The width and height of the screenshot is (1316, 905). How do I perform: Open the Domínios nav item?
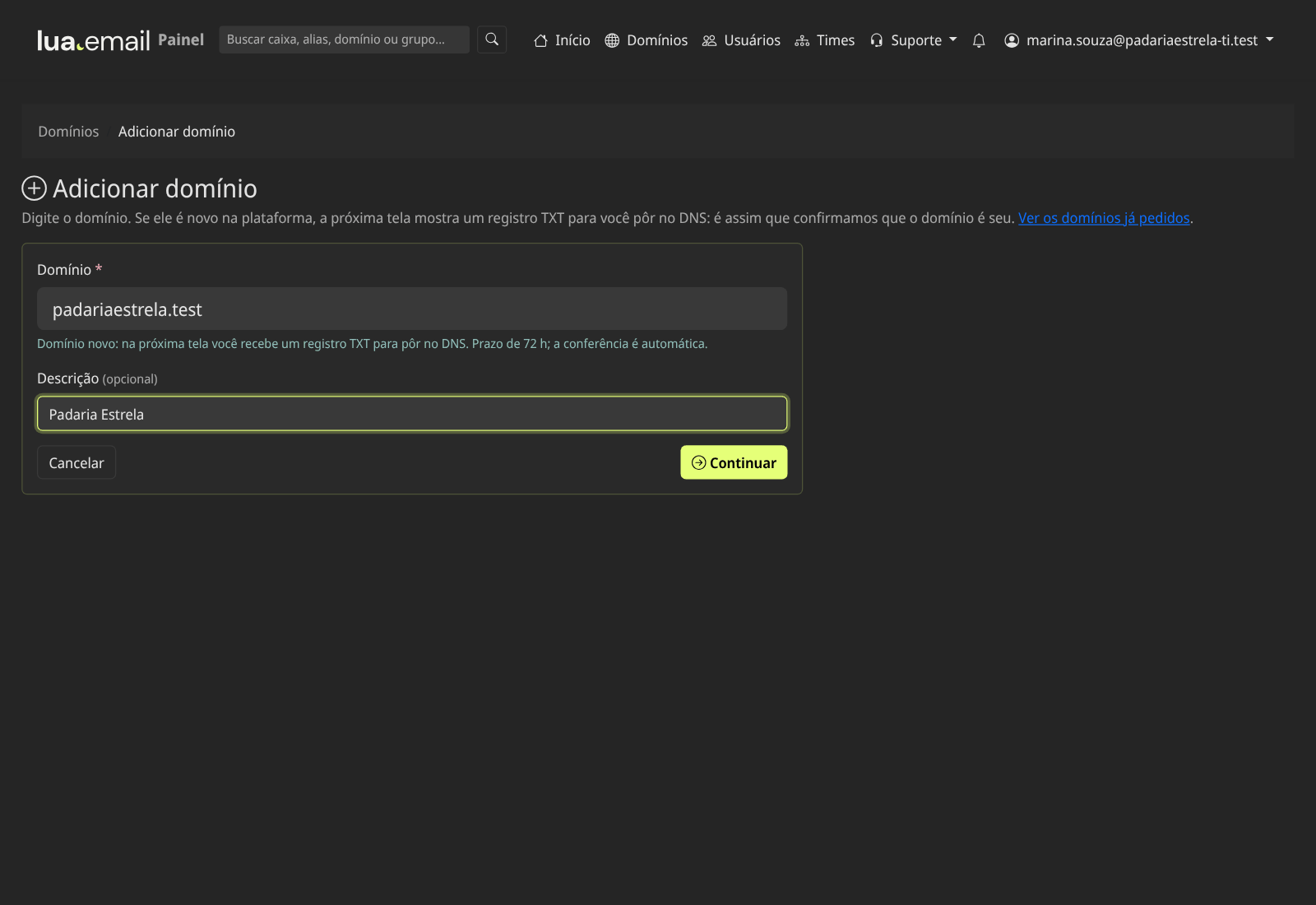tap(646, 40)
